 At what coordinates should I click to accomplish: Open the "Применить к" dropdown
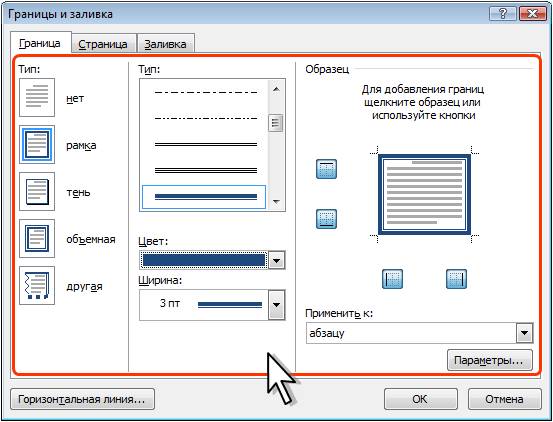[x=524, y=333]
